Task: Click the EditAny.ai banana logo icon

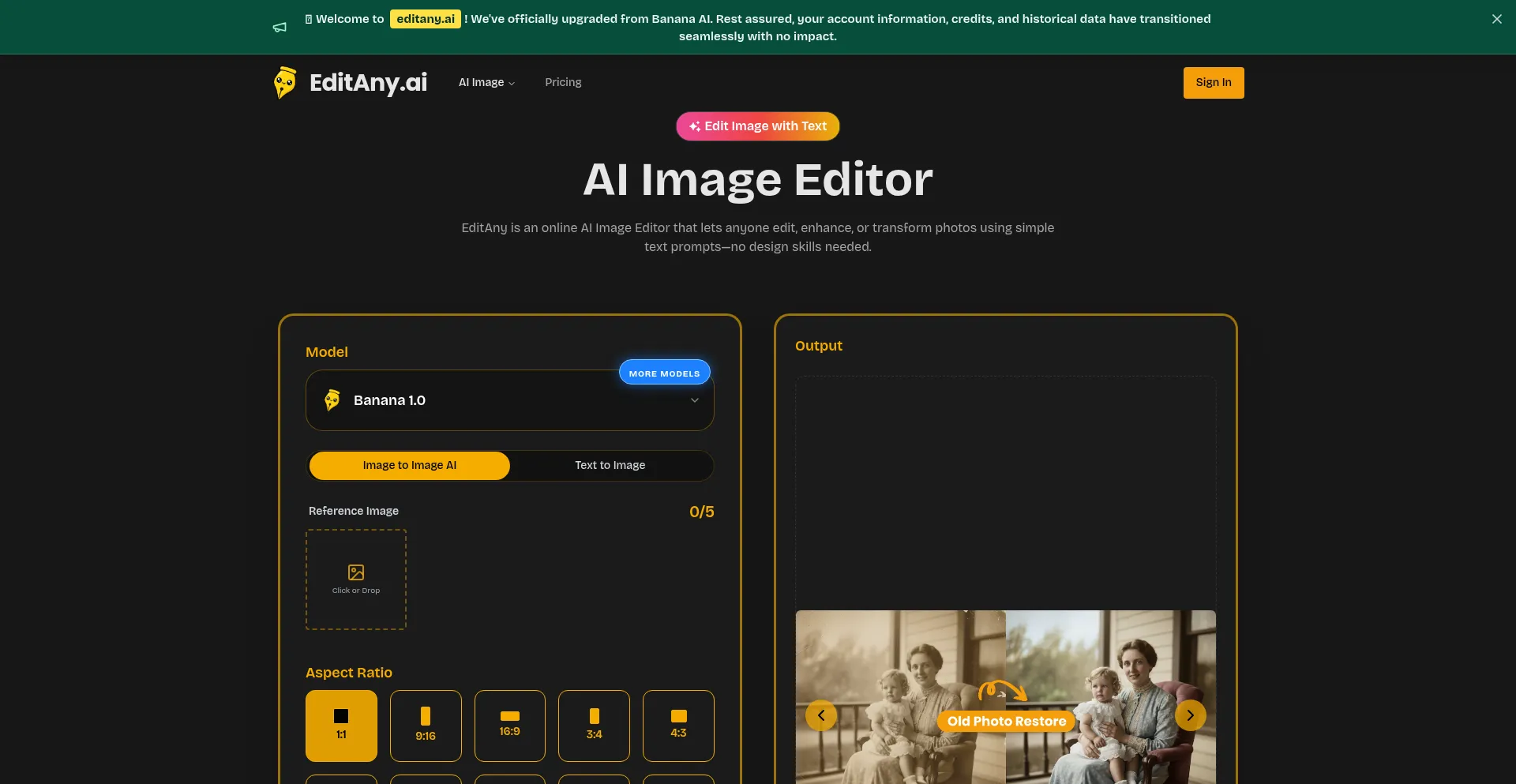Action: (285, 82)
